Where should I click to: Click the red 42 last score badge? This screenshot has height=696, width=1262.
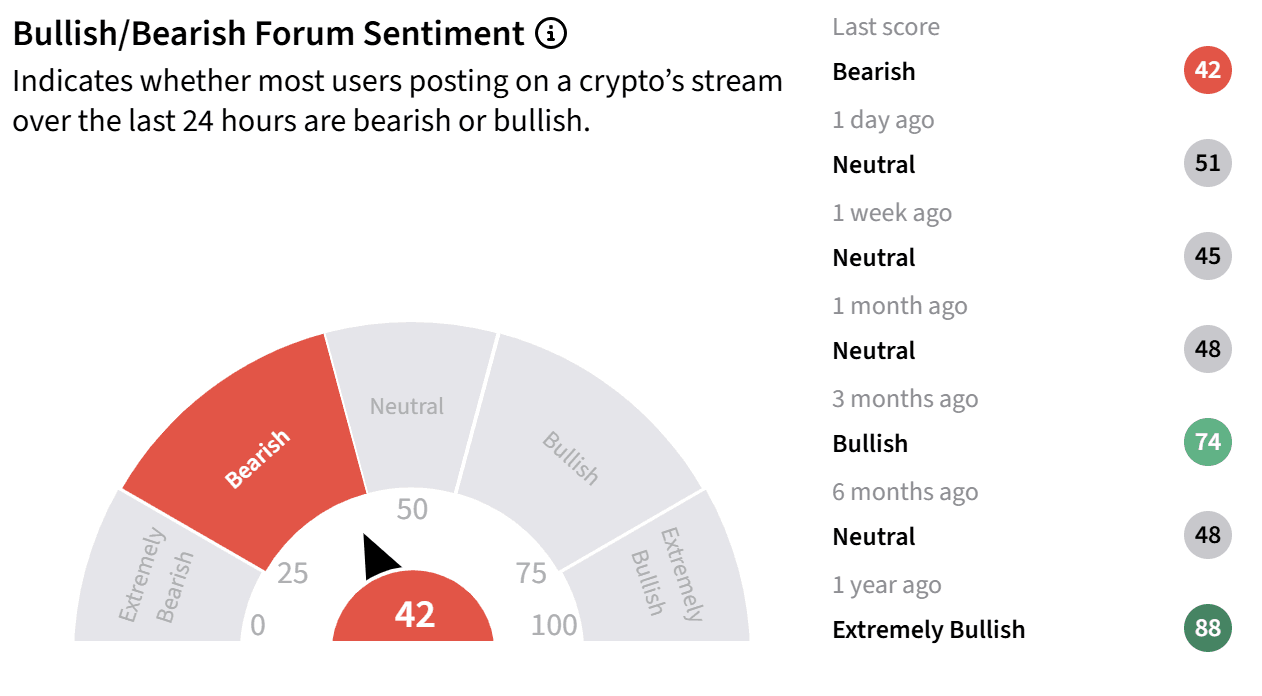(x=1208, y=71)
